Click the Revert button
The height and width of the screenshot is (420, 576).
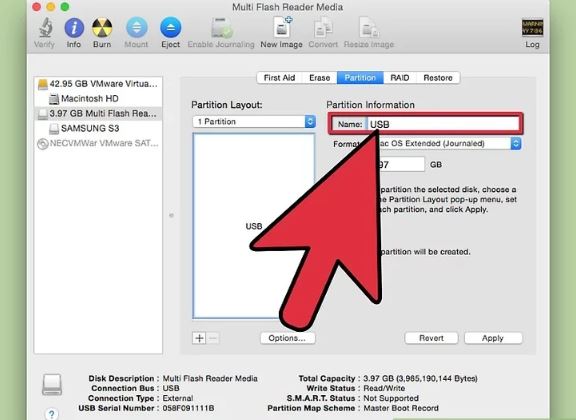(431, 338)
